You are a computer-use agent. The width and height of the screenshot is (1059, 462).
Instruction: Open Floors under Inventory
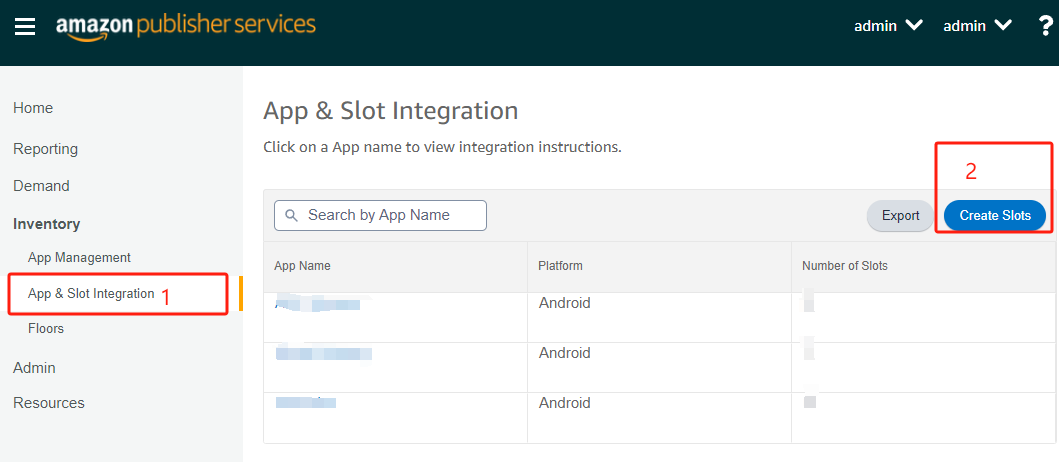tap(46, 328)
